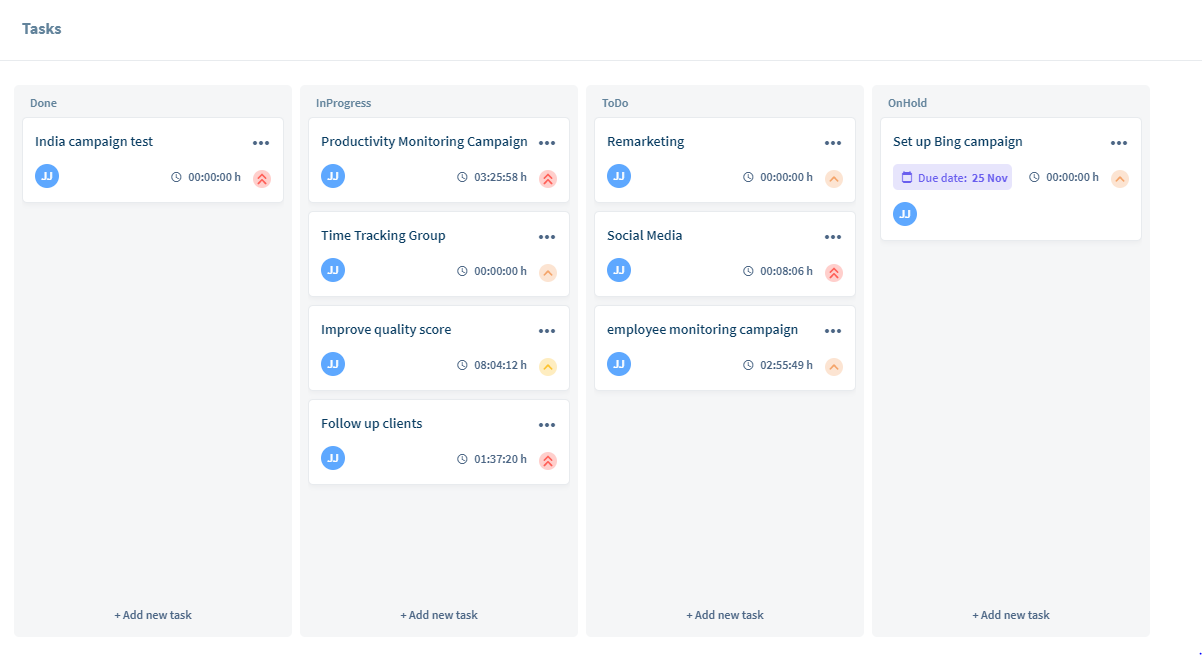The image size is (1202, 655).
Task: Click the JJ avatar on Set up Bing campaign
Action: tap(905, 213)
